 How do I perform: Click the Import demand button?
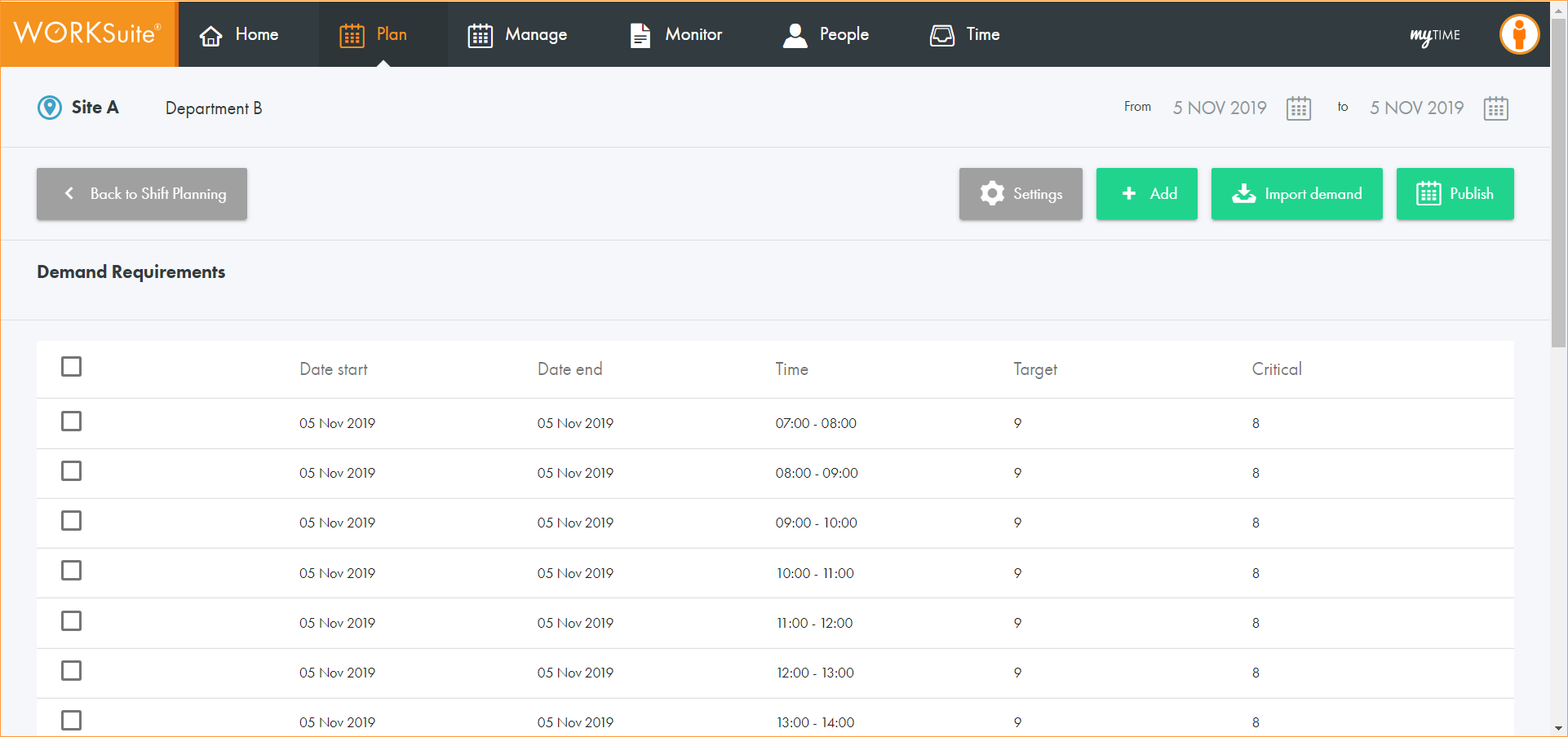(x=1296, y=194)
